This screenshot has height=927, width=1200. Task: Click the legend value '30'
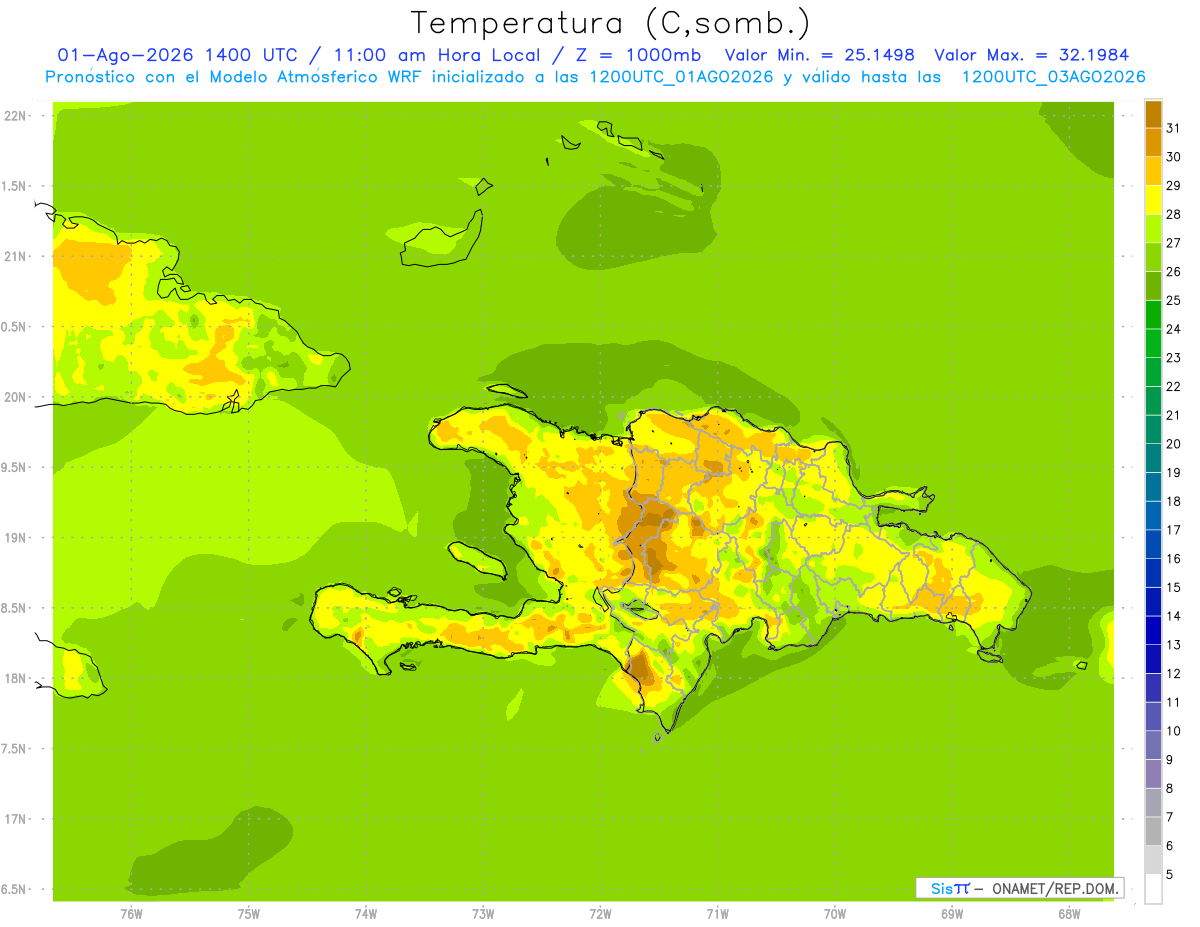1174,157
